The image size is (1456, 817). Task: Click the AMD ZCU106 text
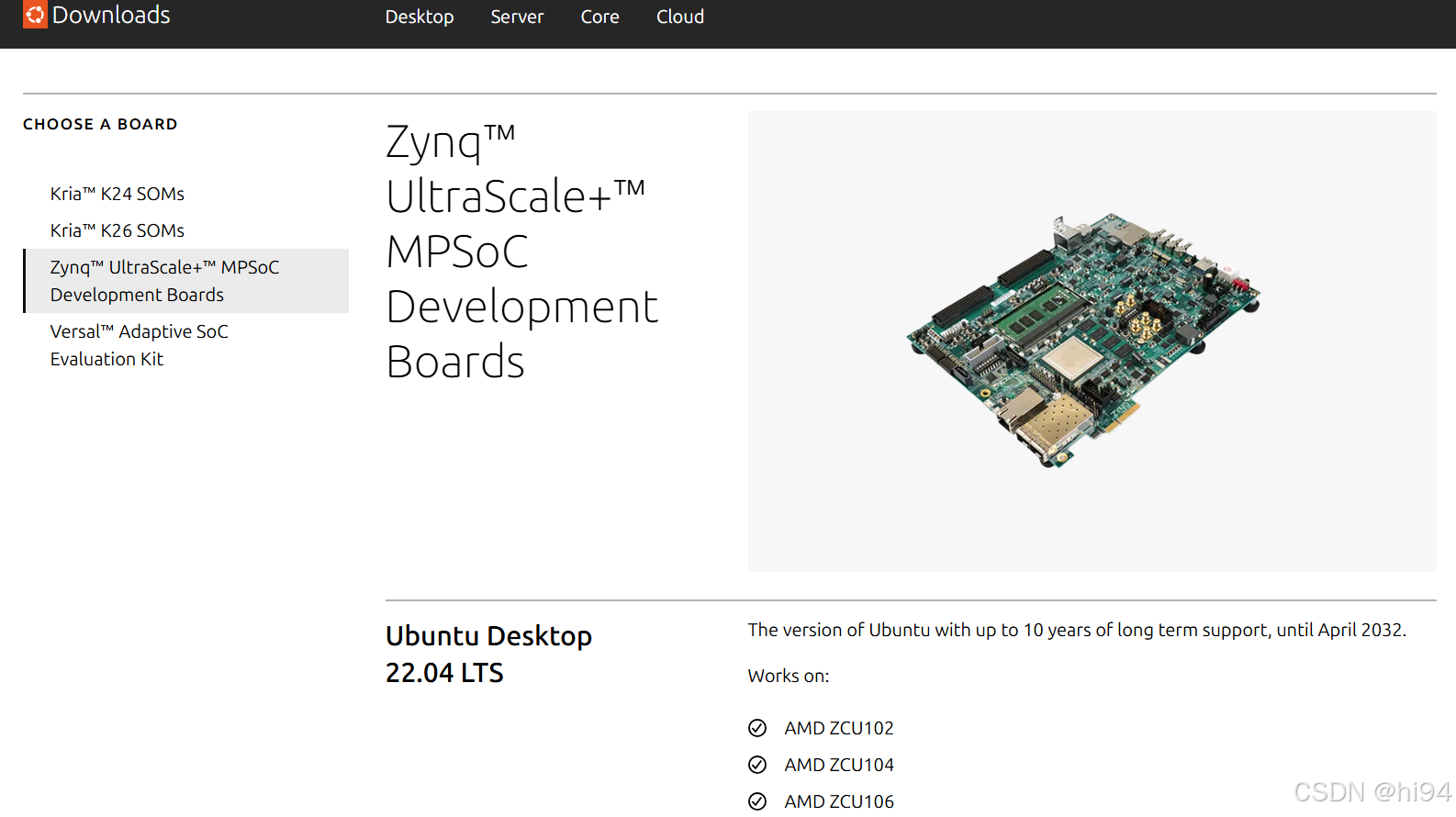coord(839,801)
